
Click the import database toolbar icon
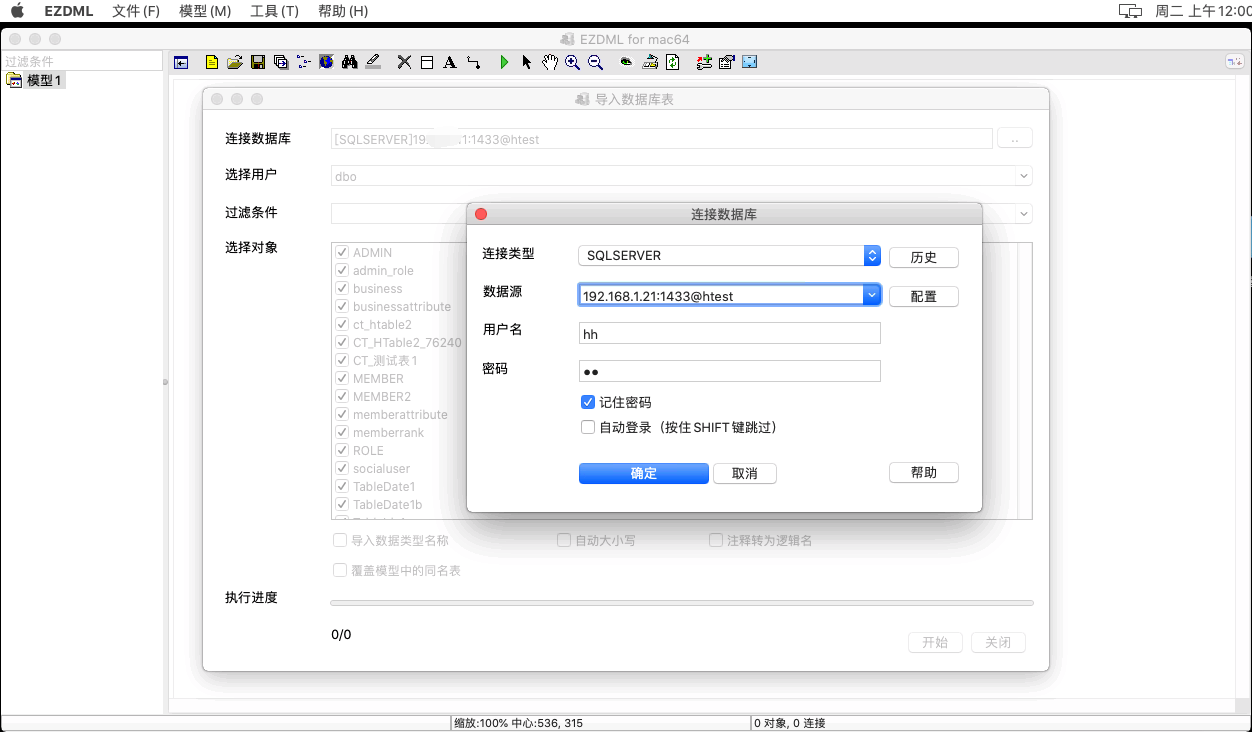(650, 62)
